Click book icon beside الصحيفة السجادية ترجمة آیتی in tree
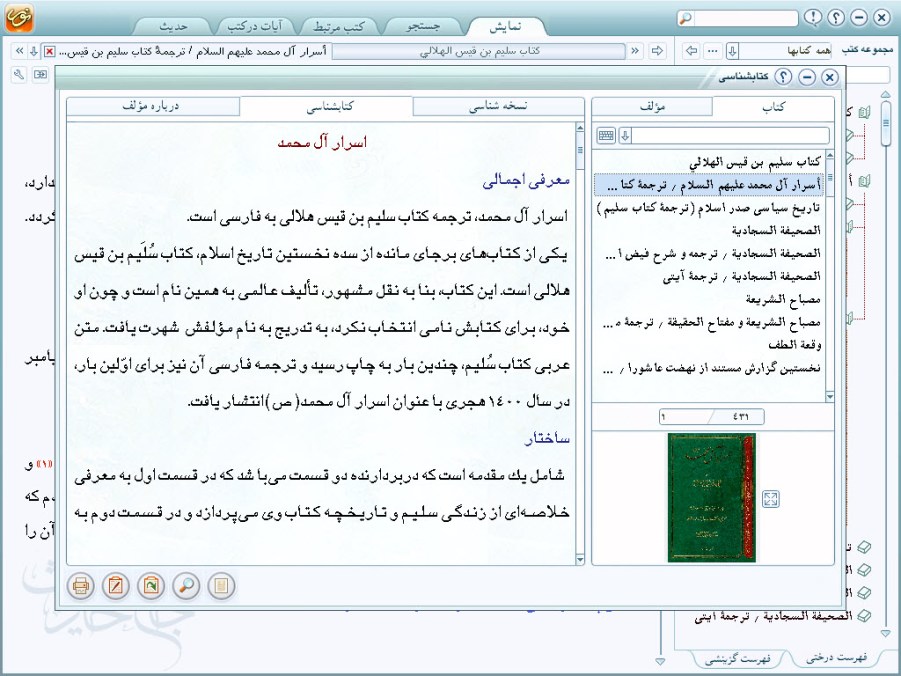This screenshot has width=901, height=676. 864,616
